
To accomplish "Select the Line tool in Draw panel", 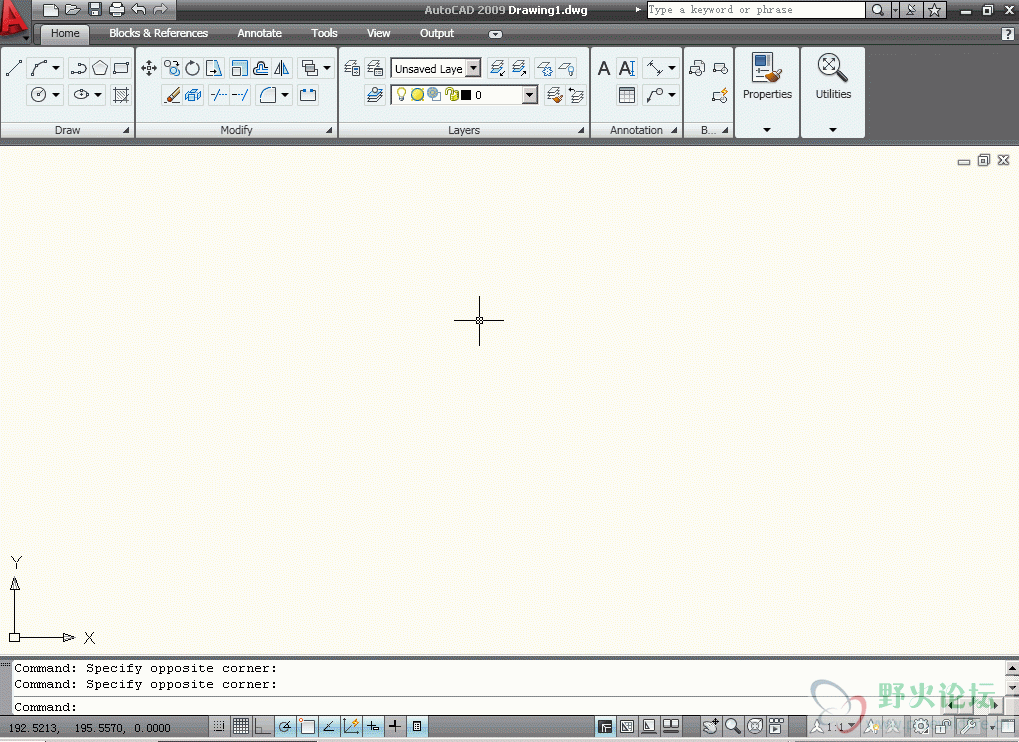I will [x=14, y=68].
